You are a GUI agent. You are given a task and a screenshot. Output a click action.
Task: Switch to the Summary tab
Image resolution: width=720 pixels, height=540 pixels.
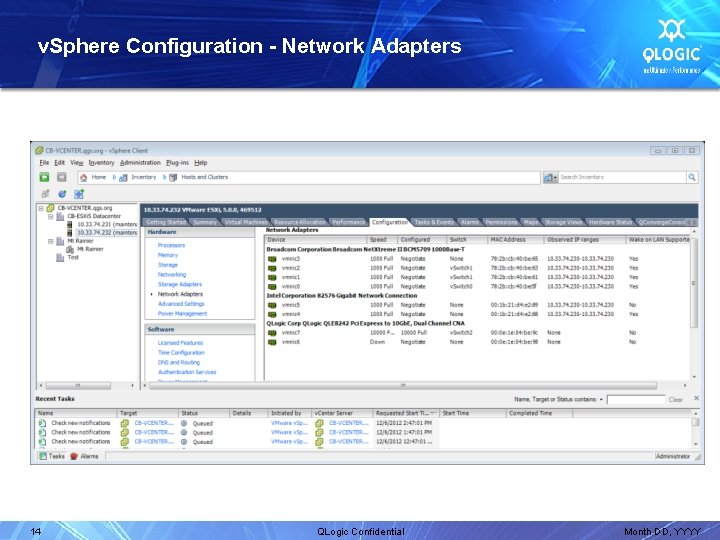tap(204, 222)
